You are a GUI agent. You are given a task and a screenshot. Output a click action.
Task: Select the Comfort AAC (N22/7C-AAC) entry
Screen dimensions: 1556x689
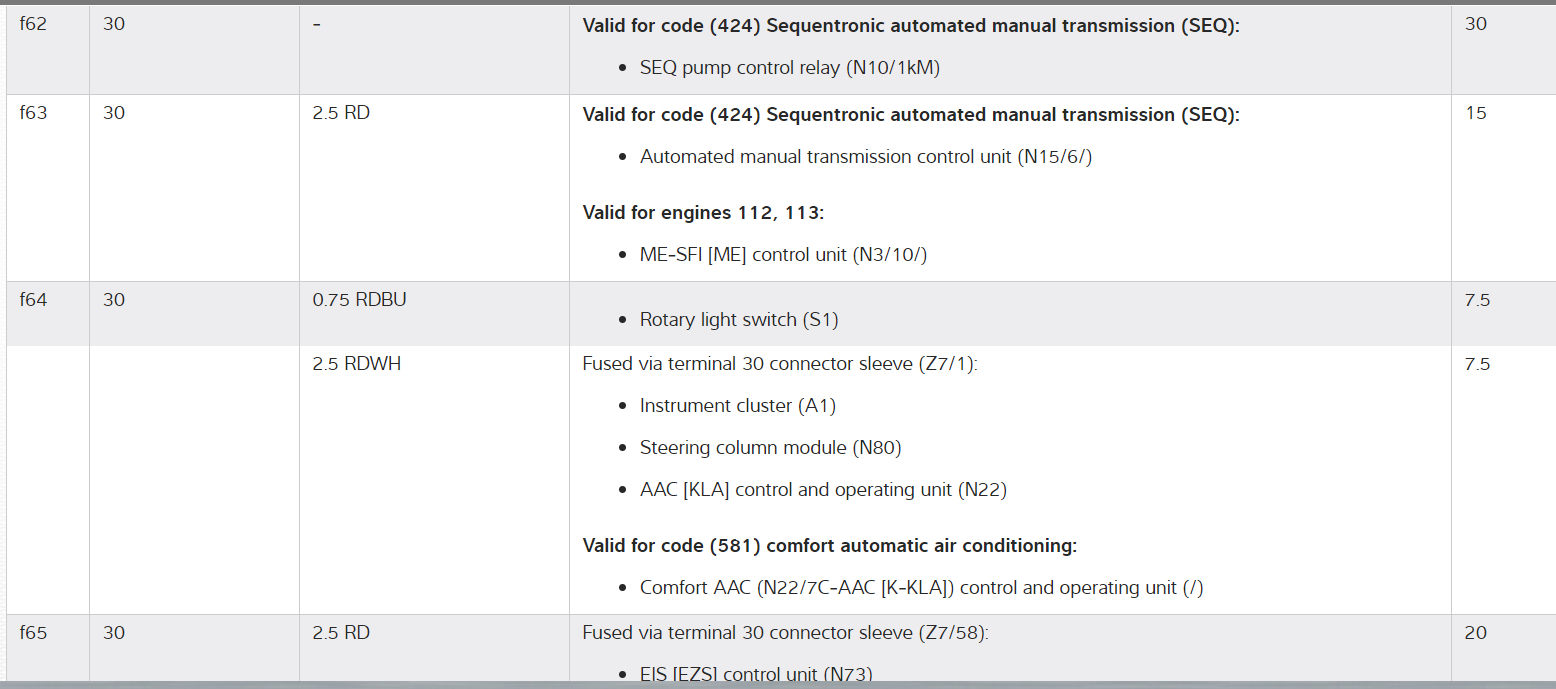coord(921,588)
